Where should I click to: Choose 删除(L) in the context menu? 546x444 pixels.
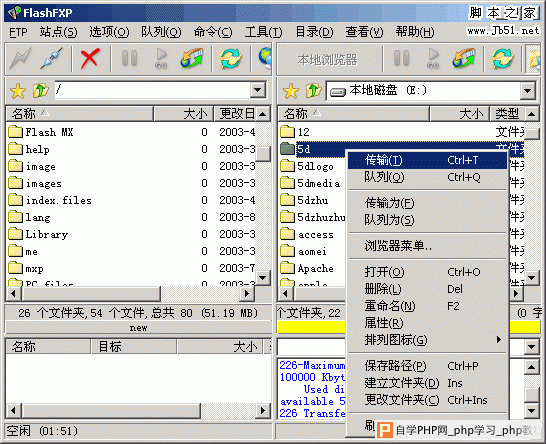428,289
